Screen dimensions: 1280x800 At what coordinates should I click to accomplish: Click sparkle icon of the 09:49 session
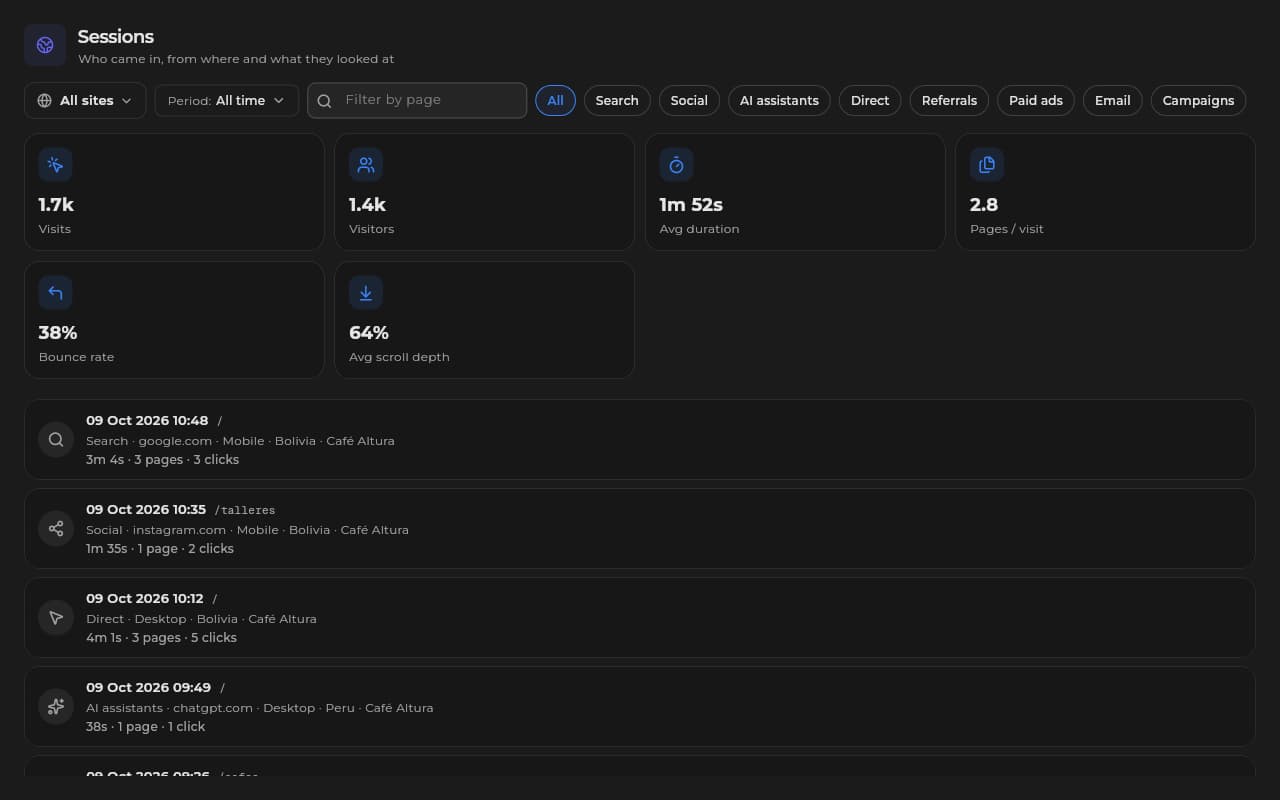56,706
